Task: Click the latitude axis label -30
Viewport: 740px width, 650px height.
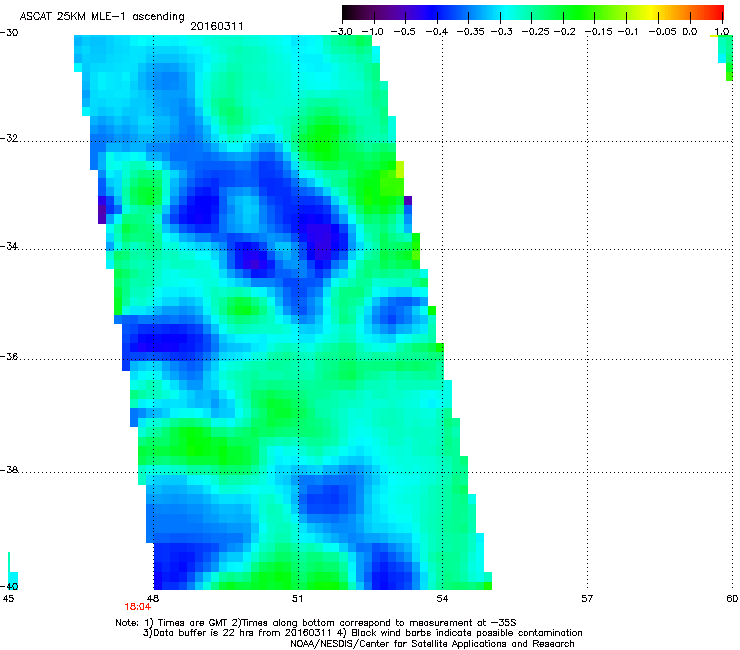Action: click(9, 33)
